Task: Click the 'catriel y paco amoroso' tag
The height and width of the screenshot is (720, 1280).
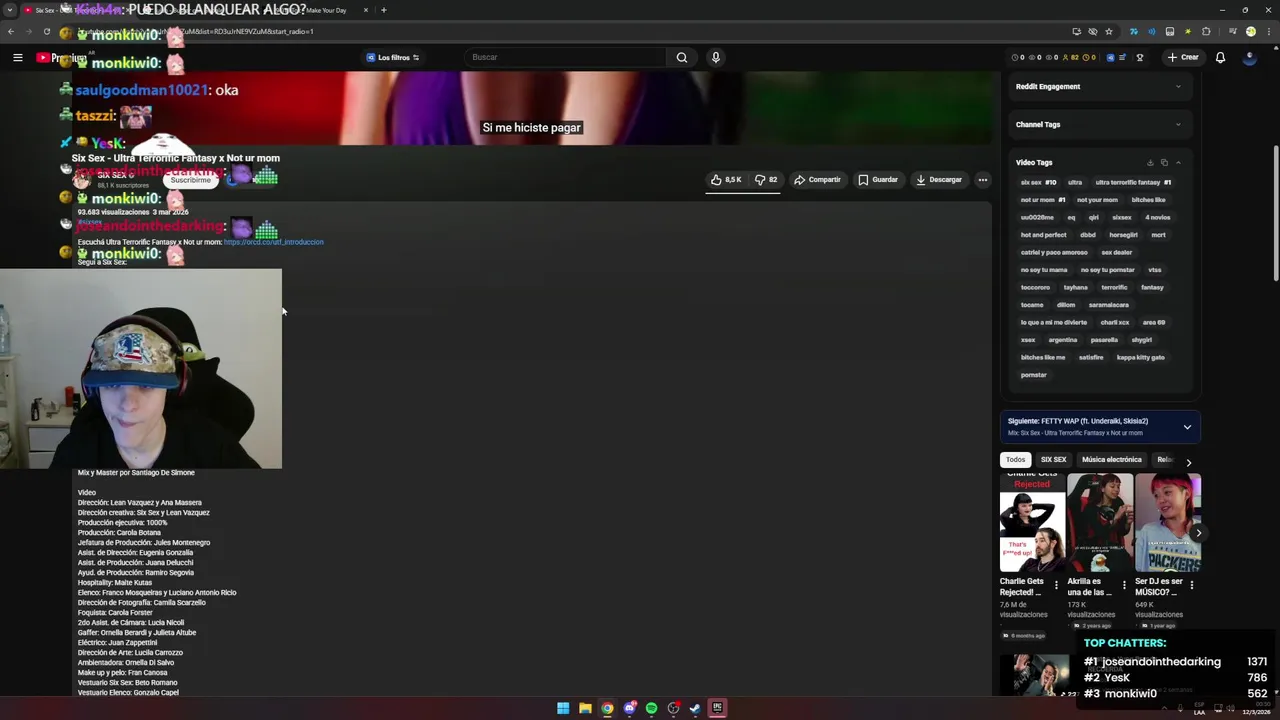Action: pyautogui.click(x=1054, y=253)
